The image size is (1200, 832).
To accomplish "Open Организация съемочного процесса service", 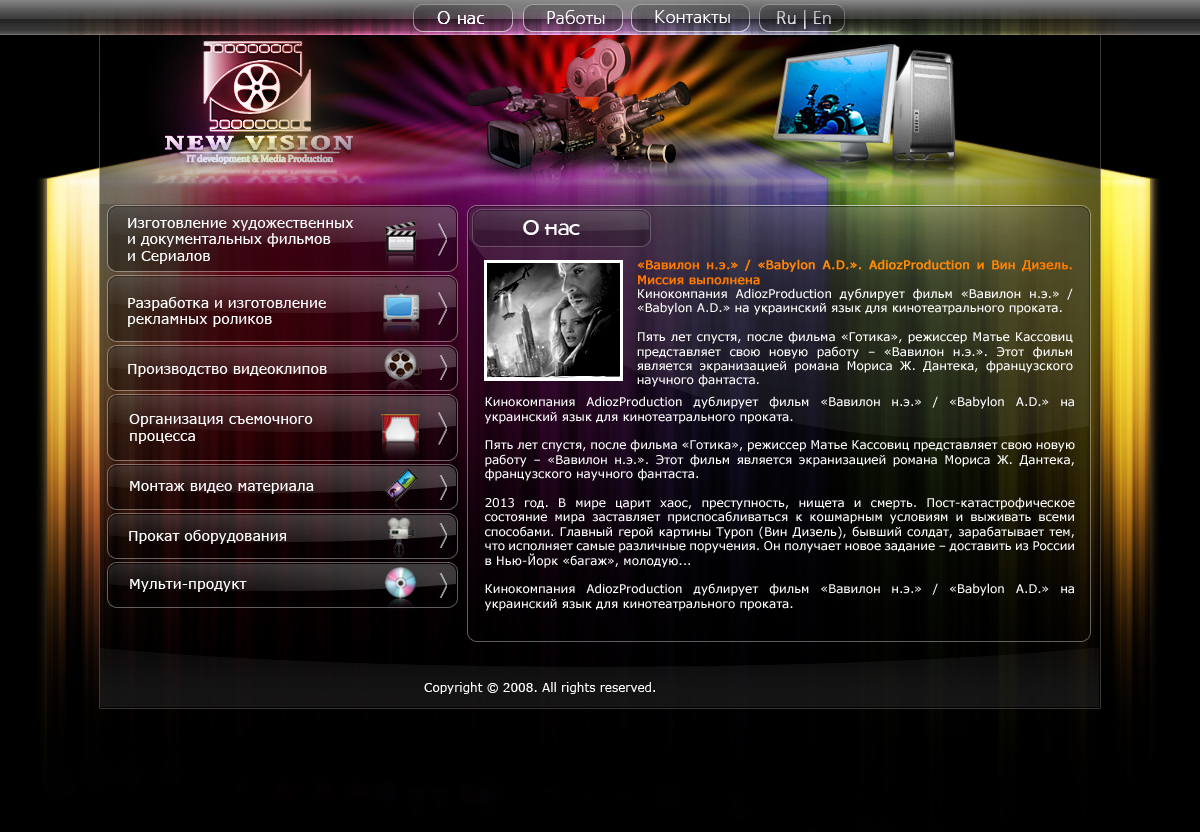I will [282, 428].
